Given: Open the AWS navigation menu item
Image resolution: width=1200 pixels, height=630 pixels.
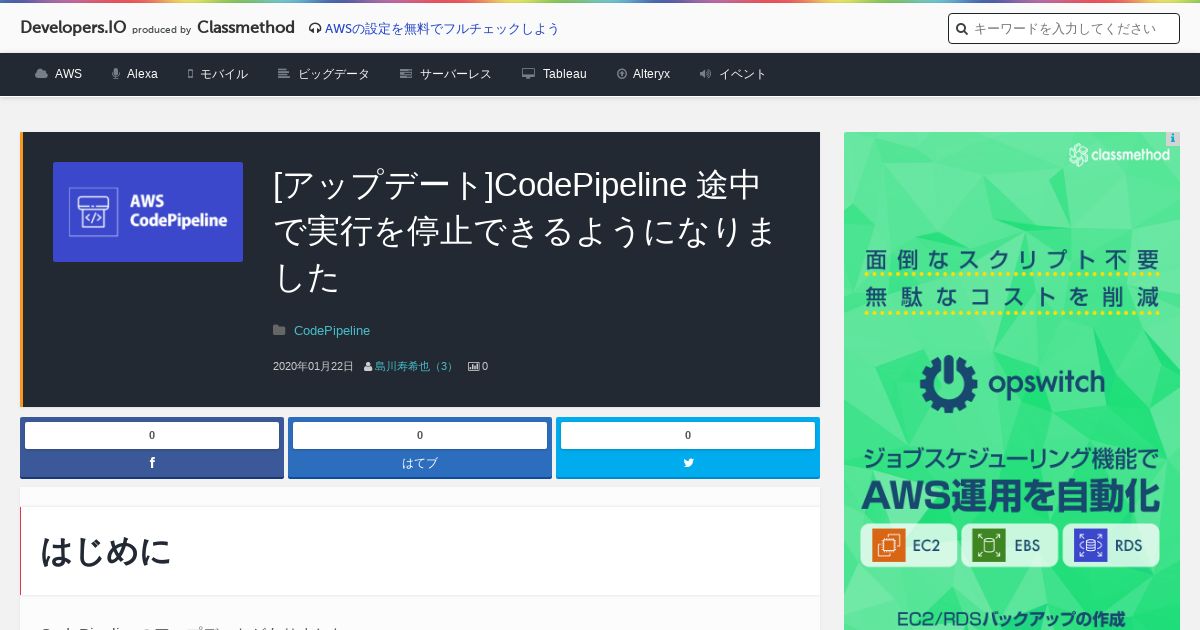Looking at the screenshot, I should 68,74.
